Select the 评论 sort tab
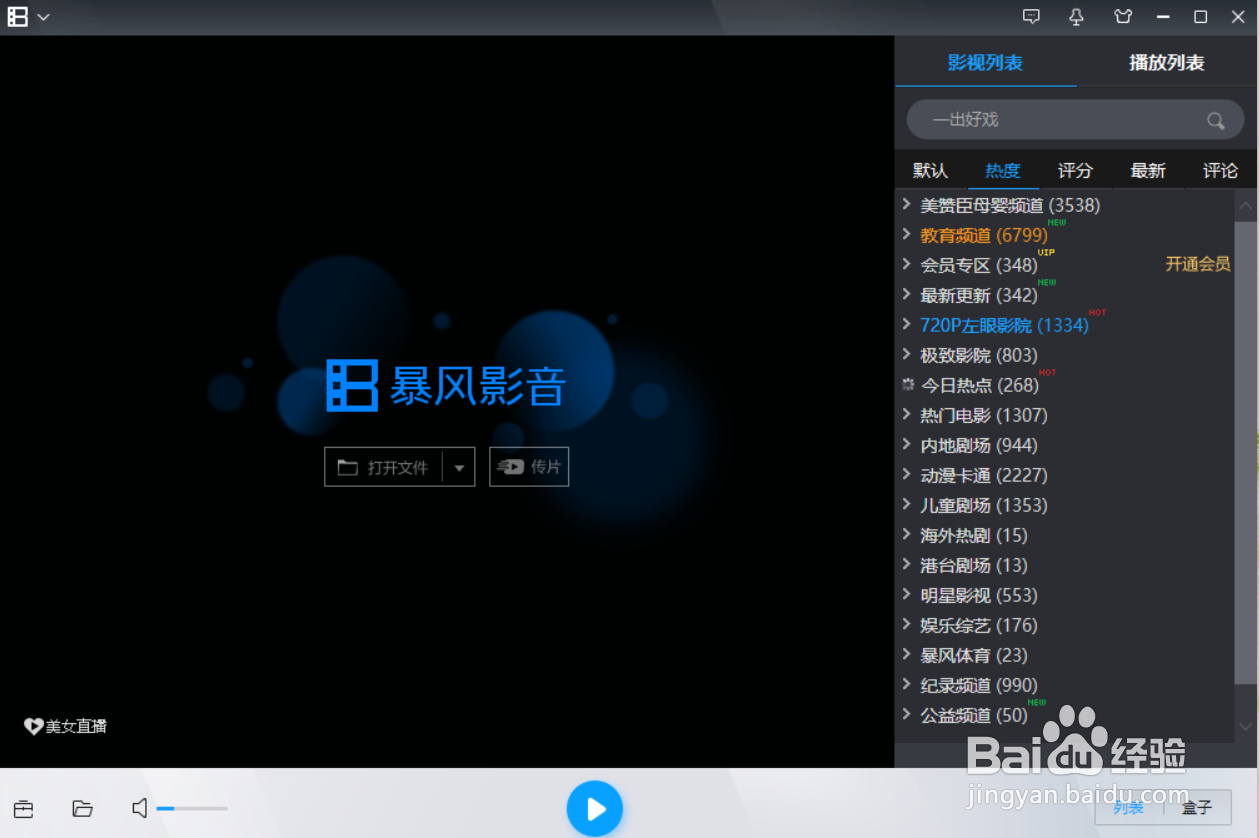The image size is (1259, 838). 1220,171
